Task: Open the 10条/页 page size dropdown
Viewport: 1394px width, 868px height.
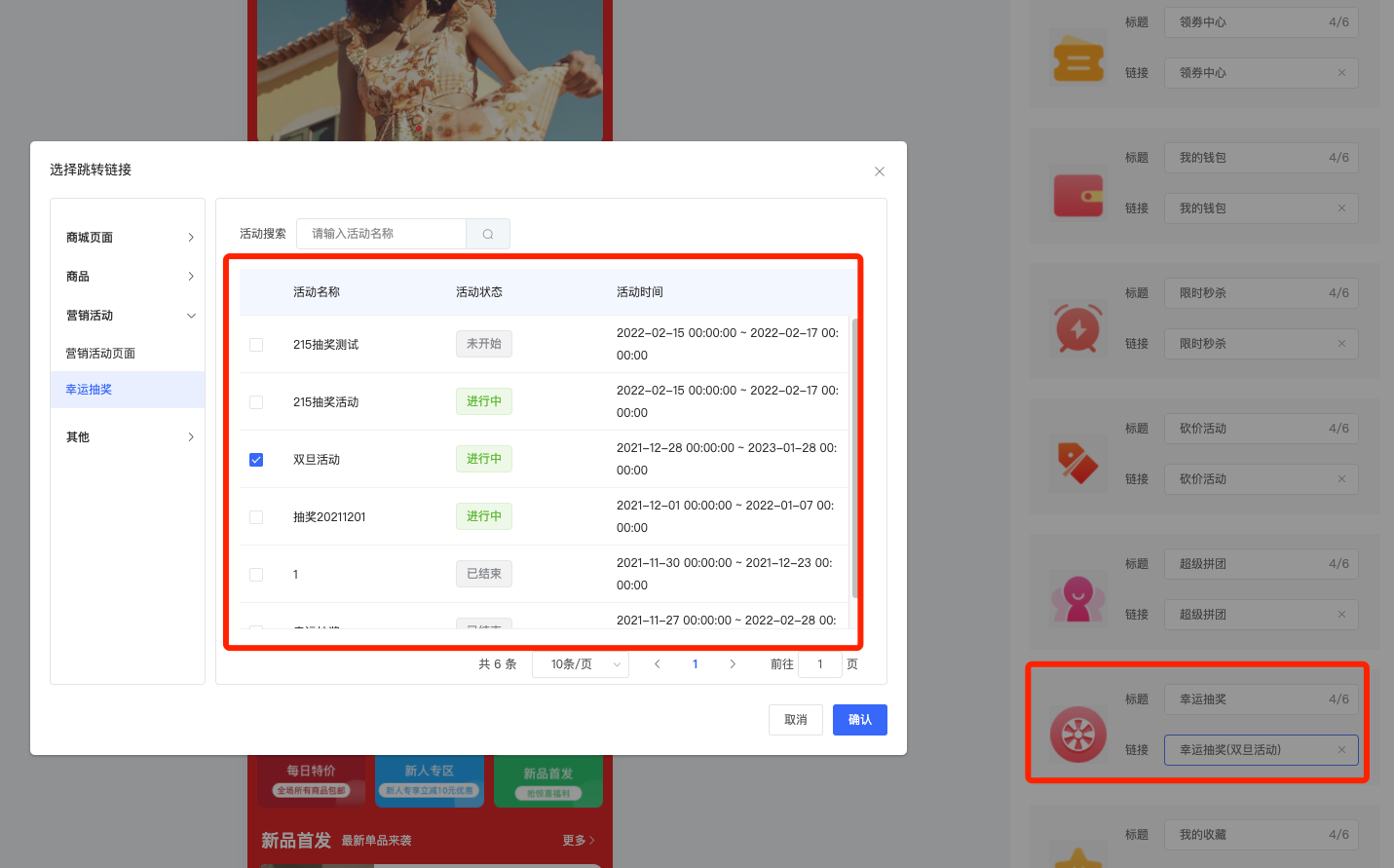Action: click(x=581, y=664)
